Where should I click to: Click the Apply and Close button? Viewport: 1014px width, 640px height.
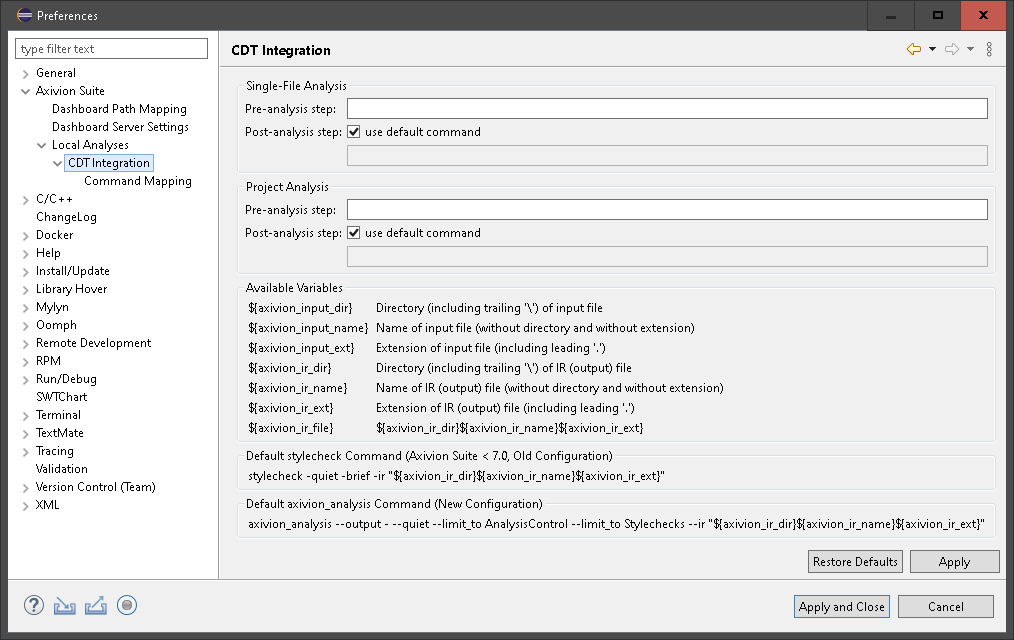tap(841, 606)
